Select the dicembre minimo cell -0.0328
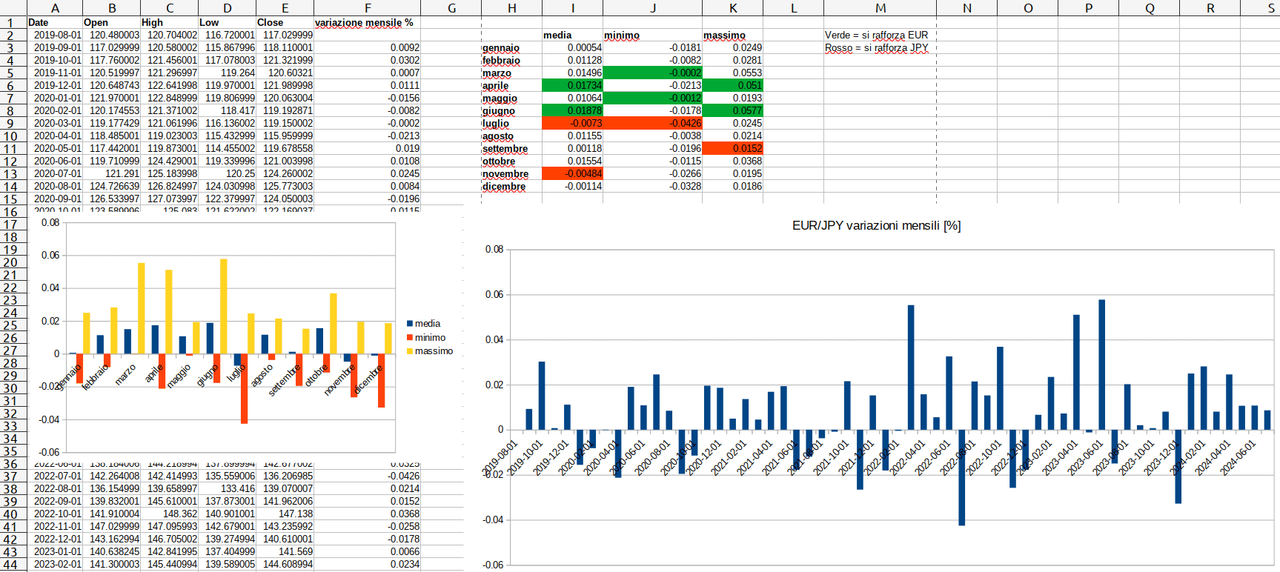The image size is (1280, 572). (652, 186)
